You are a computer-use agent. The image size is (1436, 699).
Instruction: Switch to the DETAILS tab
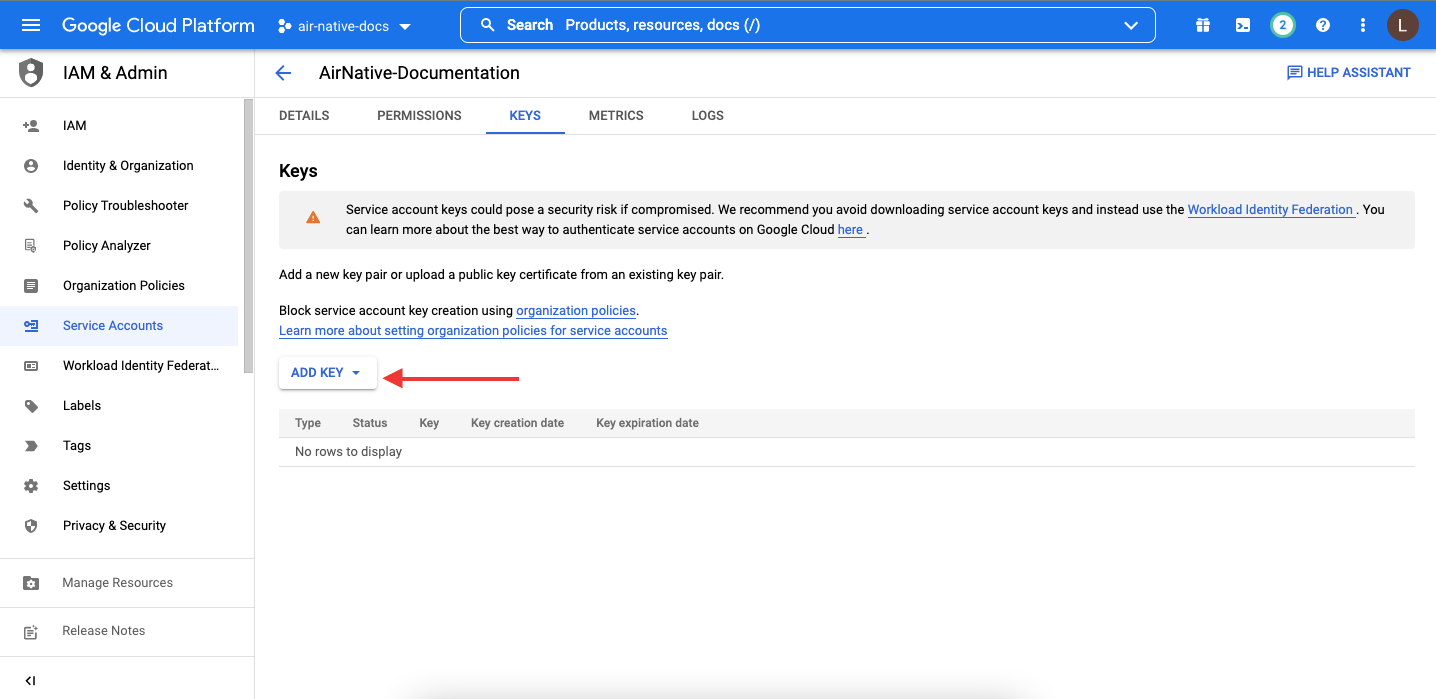(304, 116)
